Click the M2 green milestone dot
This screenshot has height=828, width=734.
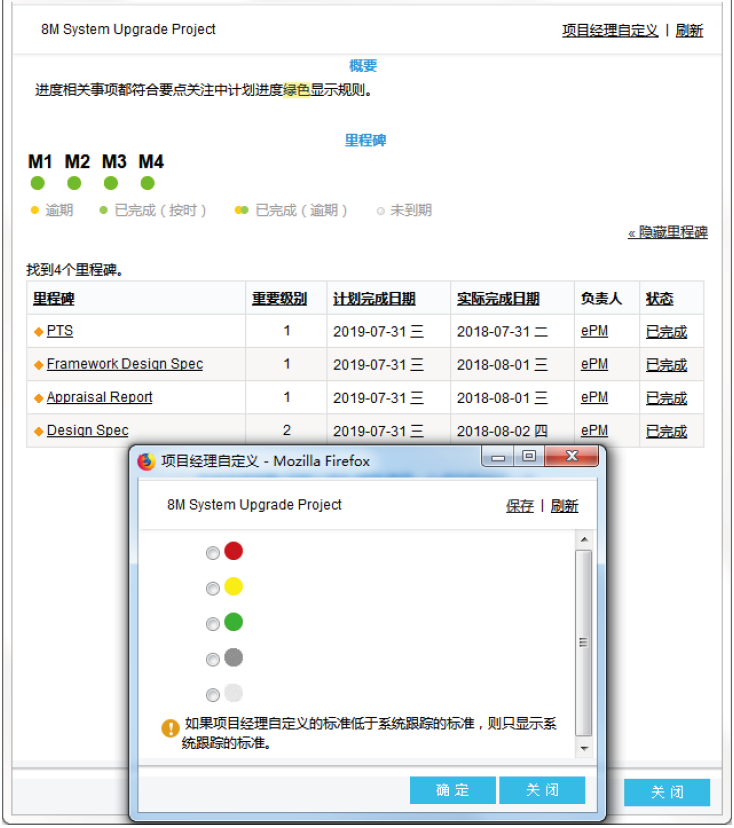click(74, 183)
